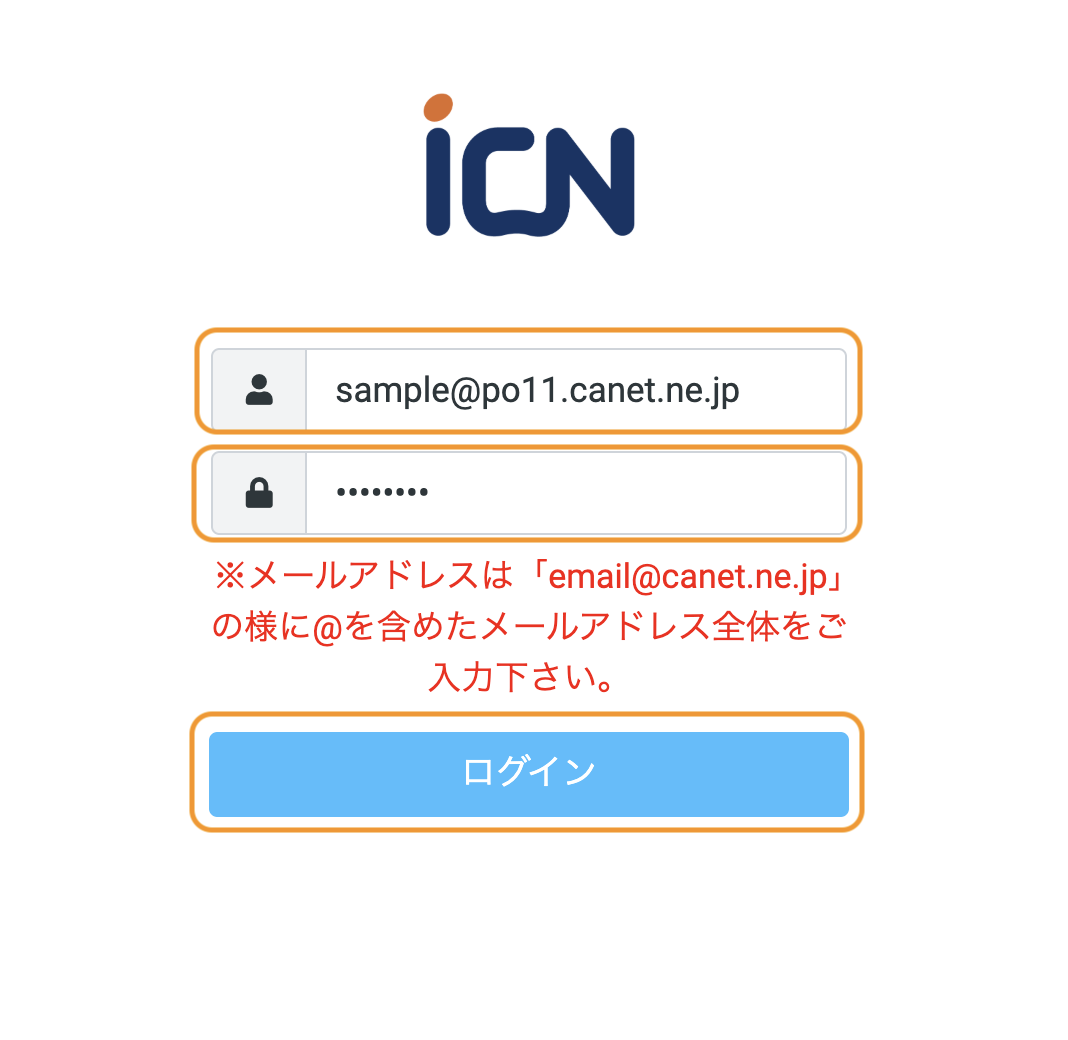This screenshot has height=1040, width=1068.
Task: Focus the email address input field
Action: [x=576, y=390]
